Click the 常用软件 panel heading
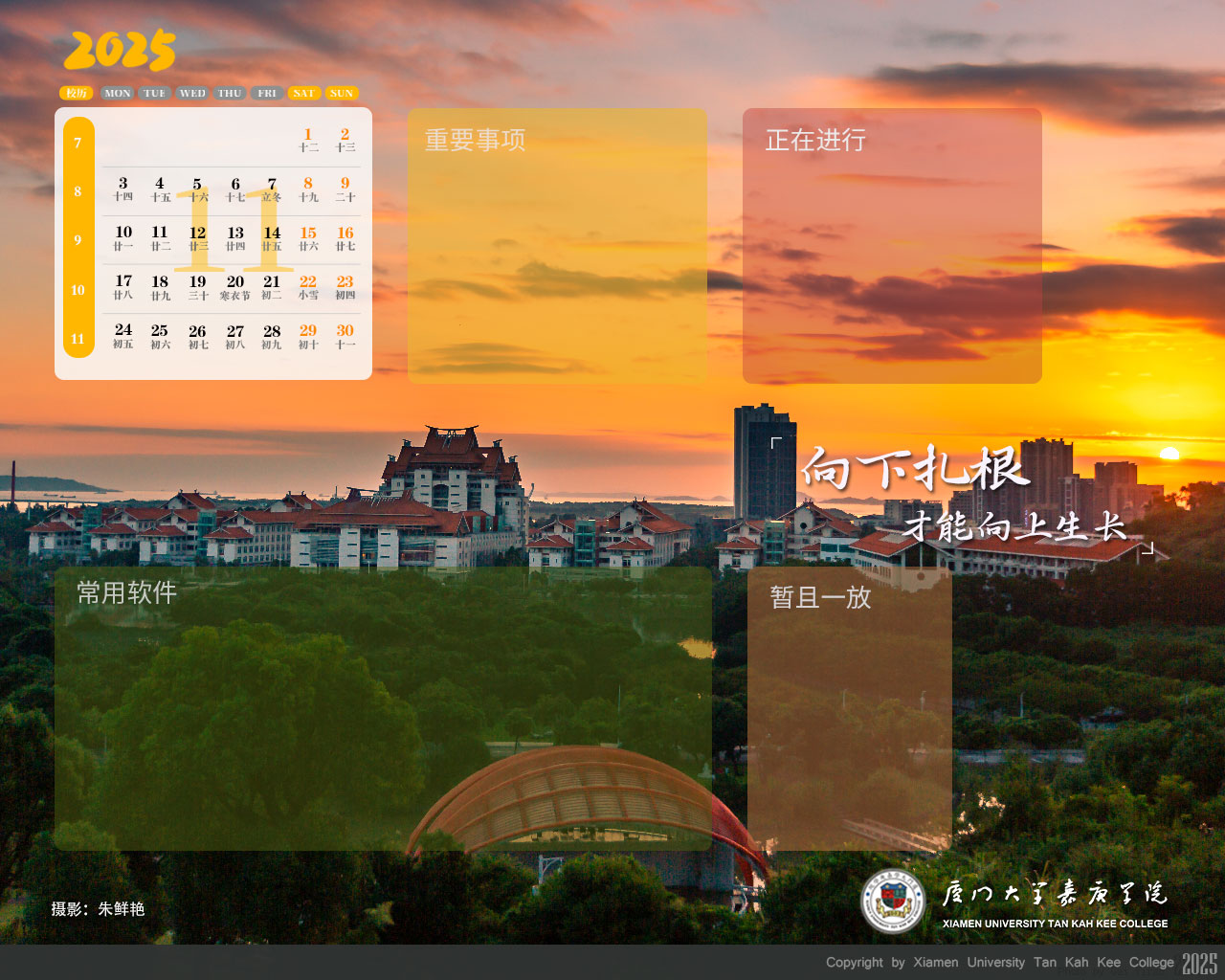The height and width of the screenshot is (980, 1225). tap(126, 592)
